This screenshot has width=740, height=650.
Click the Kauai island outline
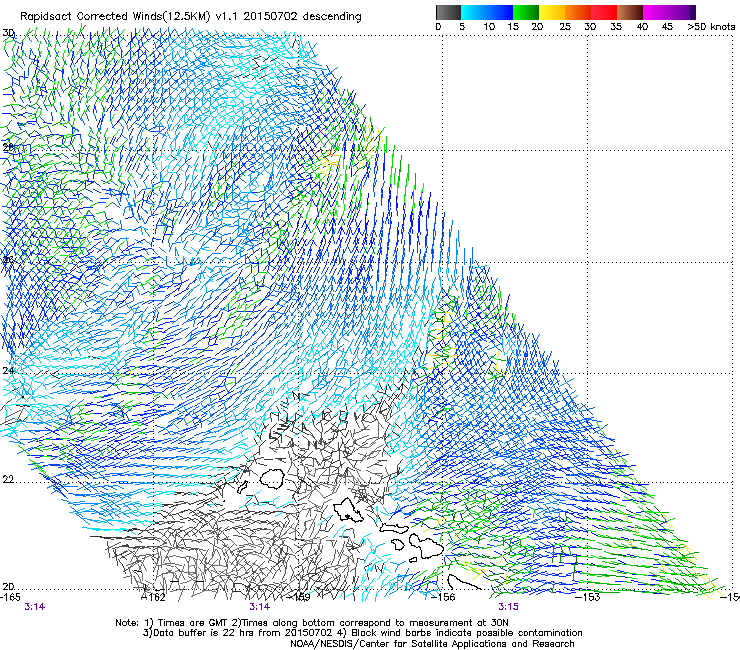pos(271,479)
